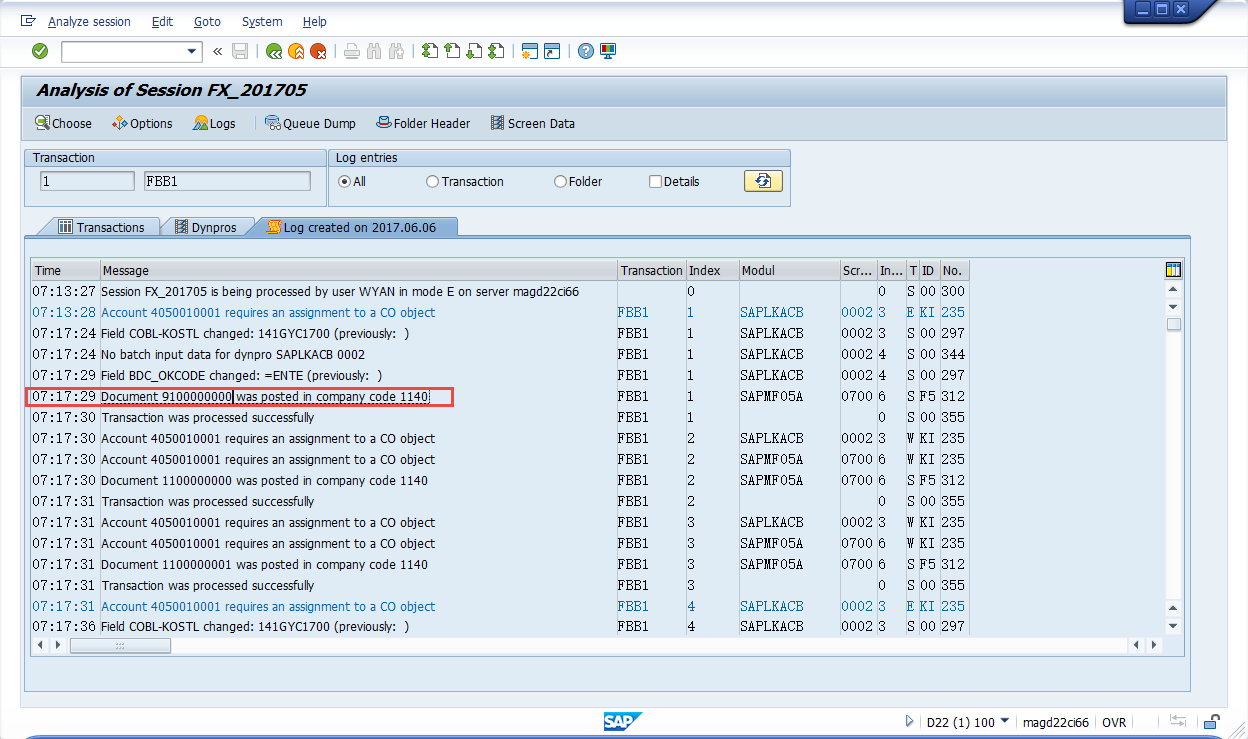Collapse command field with double chevron

[x=217, y=51]
